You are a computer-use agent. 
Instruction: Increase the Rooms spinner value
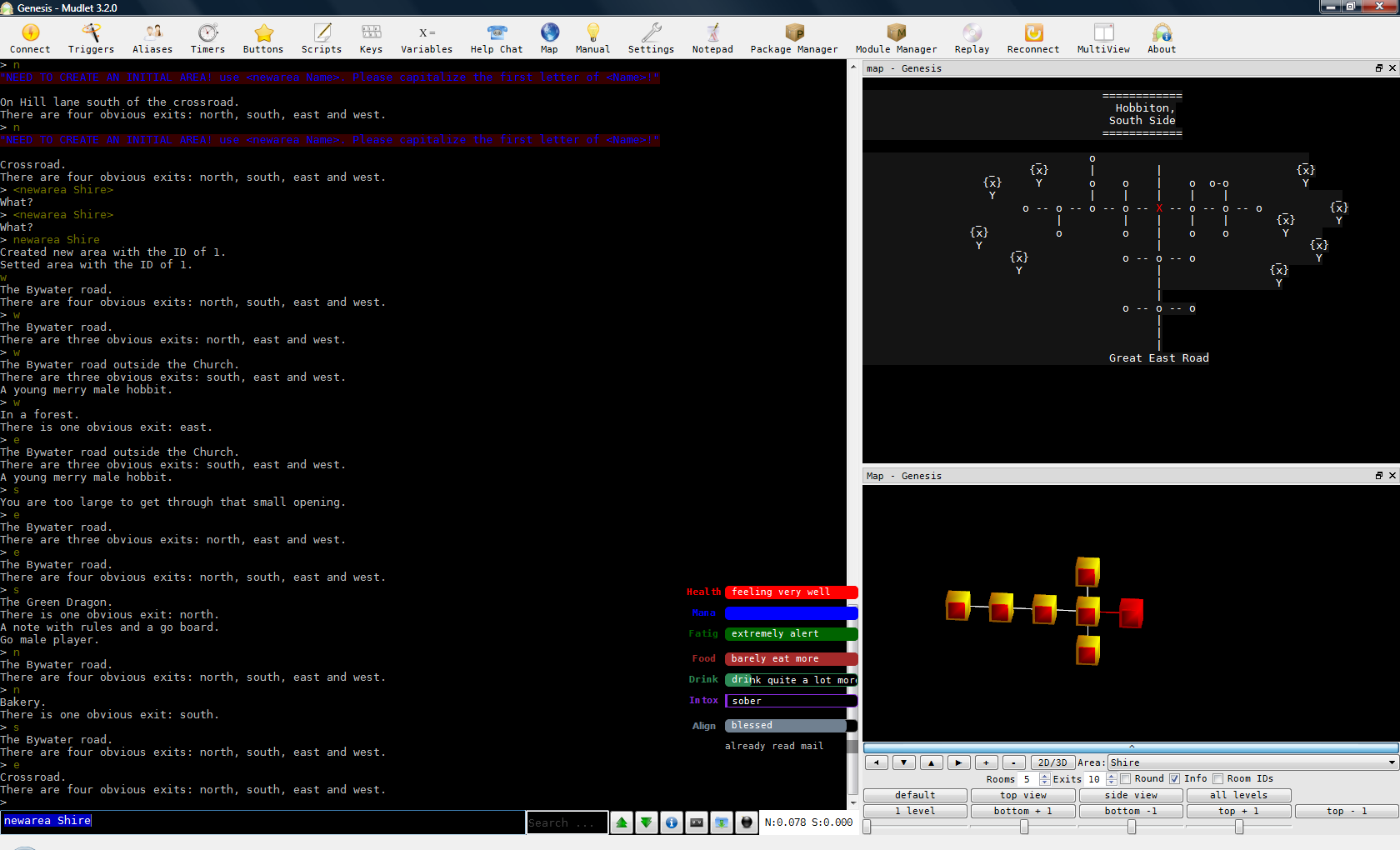coord(1044,776)
